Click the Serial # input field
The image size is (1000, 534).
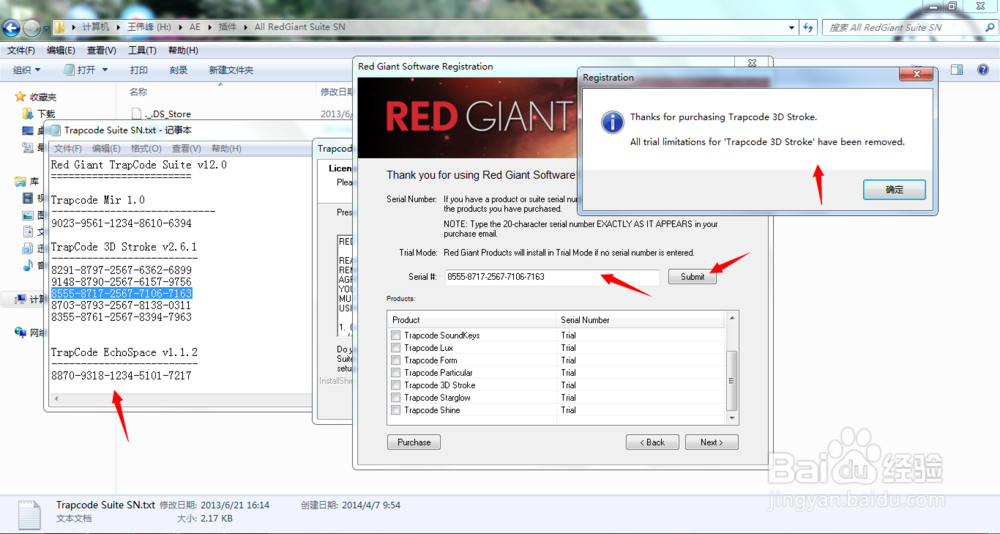pos(552,277)
